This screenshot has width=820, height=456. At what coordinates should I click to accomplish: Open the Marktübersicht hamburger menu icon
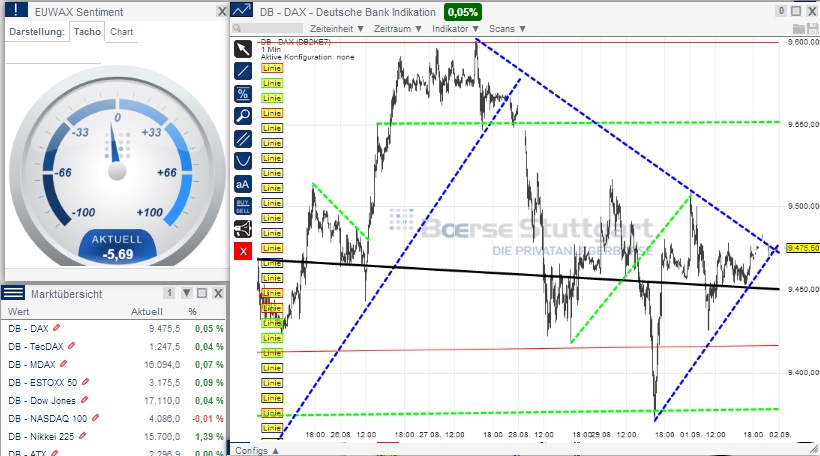[13, 293]
